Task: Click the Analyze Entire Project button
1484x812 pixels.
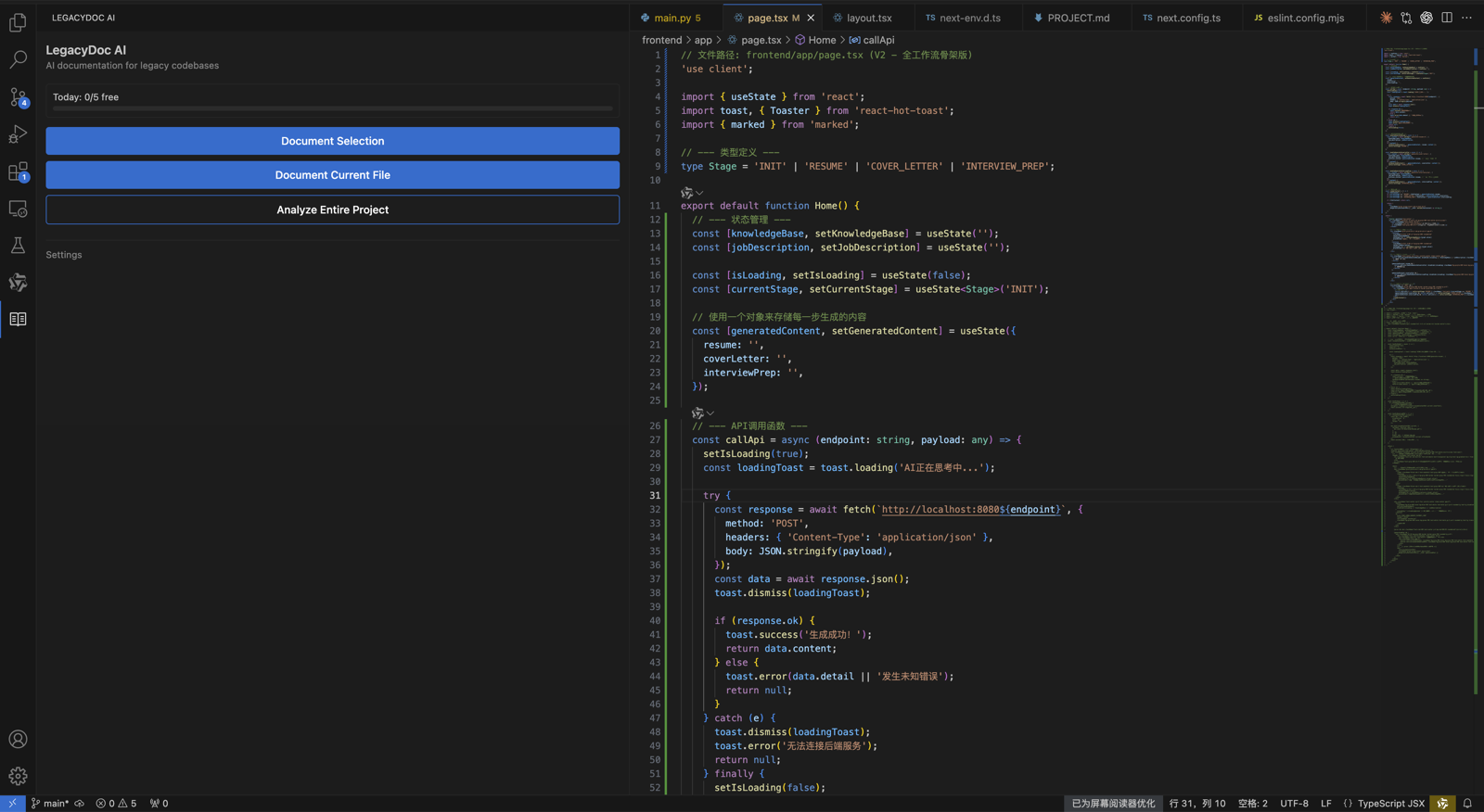Action: 332,209
